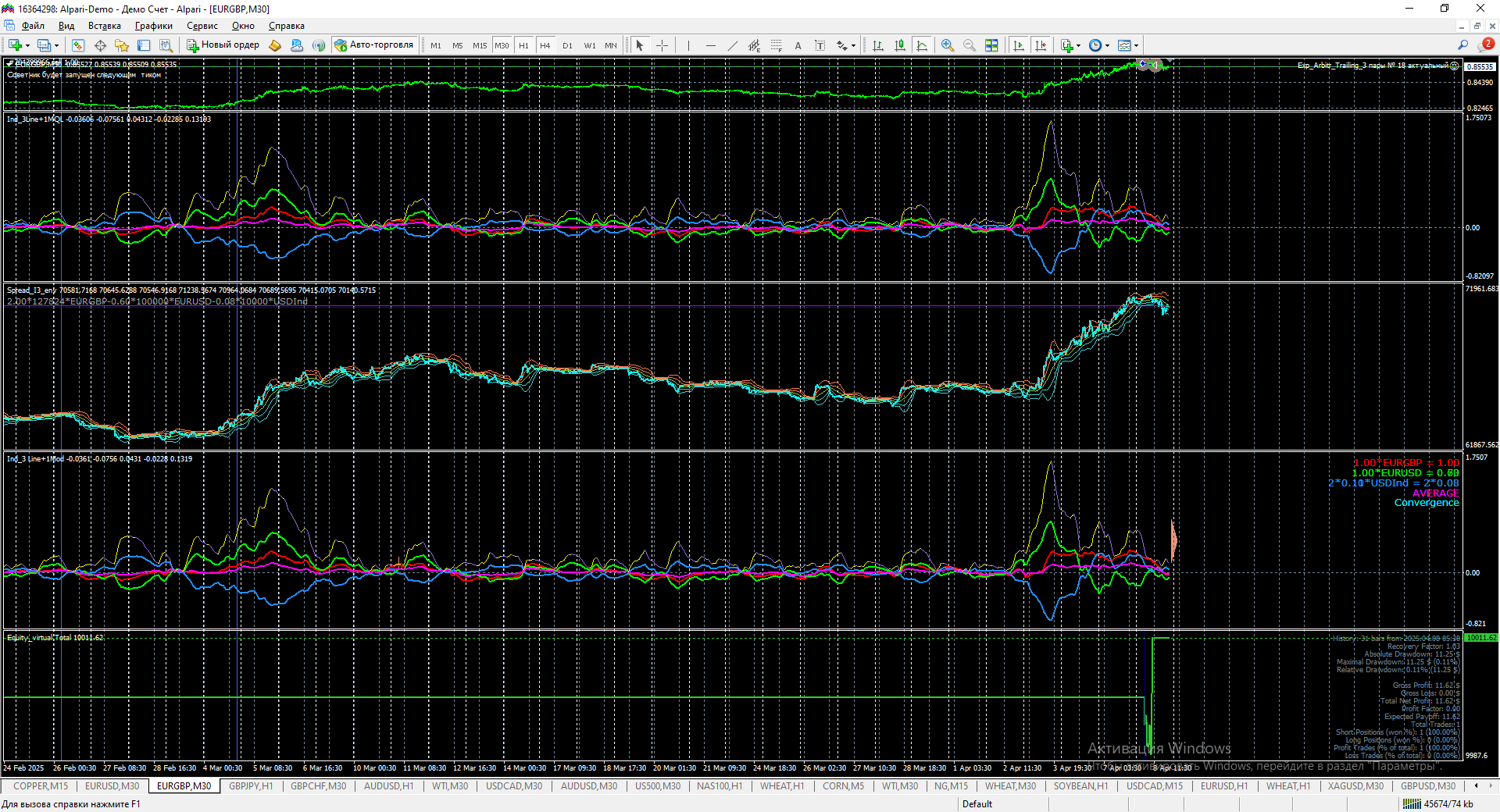Screen dimensions: 1500x812
Task: Zoom in on the chart
Action: point(948,45)
